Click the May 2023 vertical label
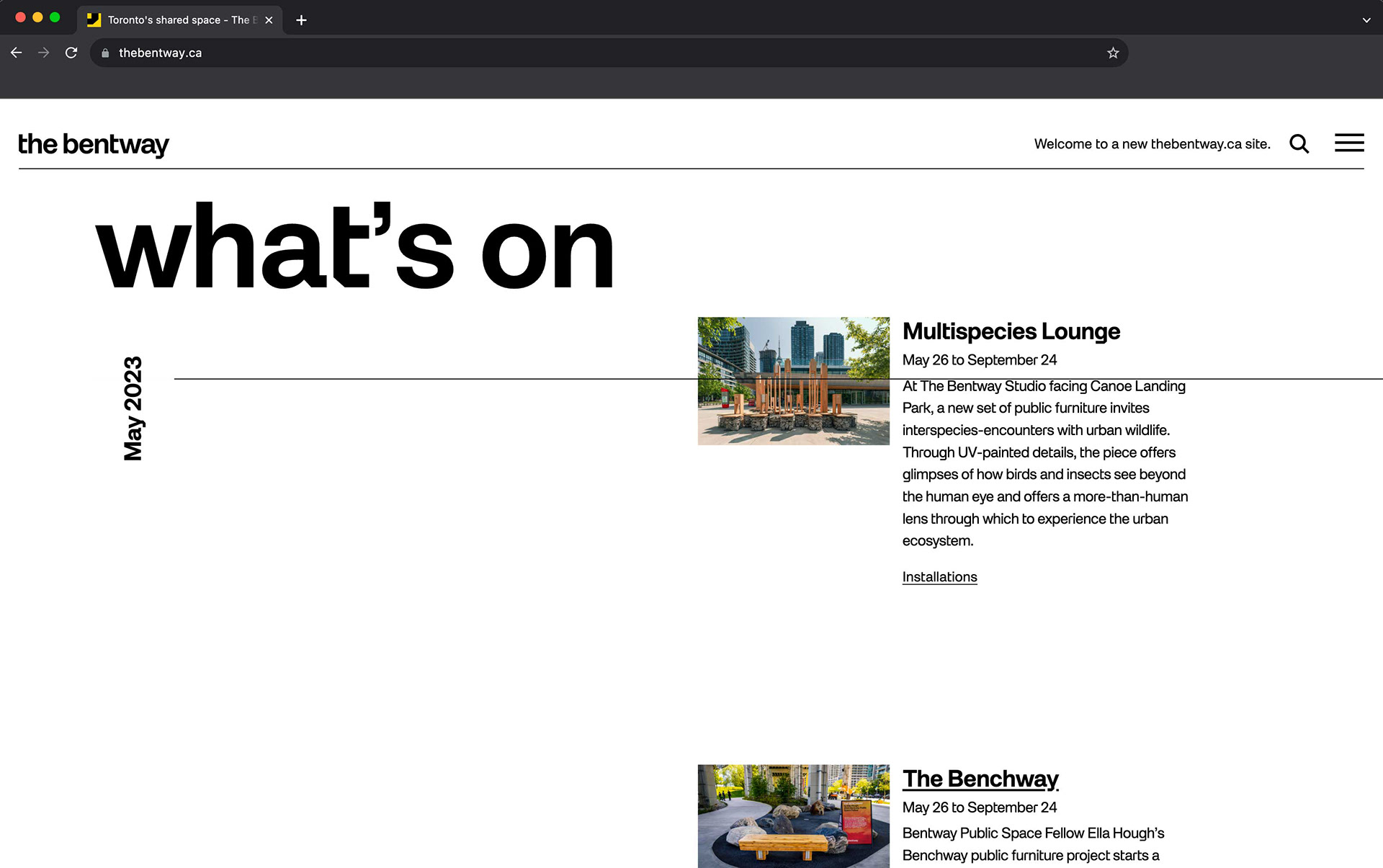This screenshot has width=1383, height=868. [x=133, y=408]
